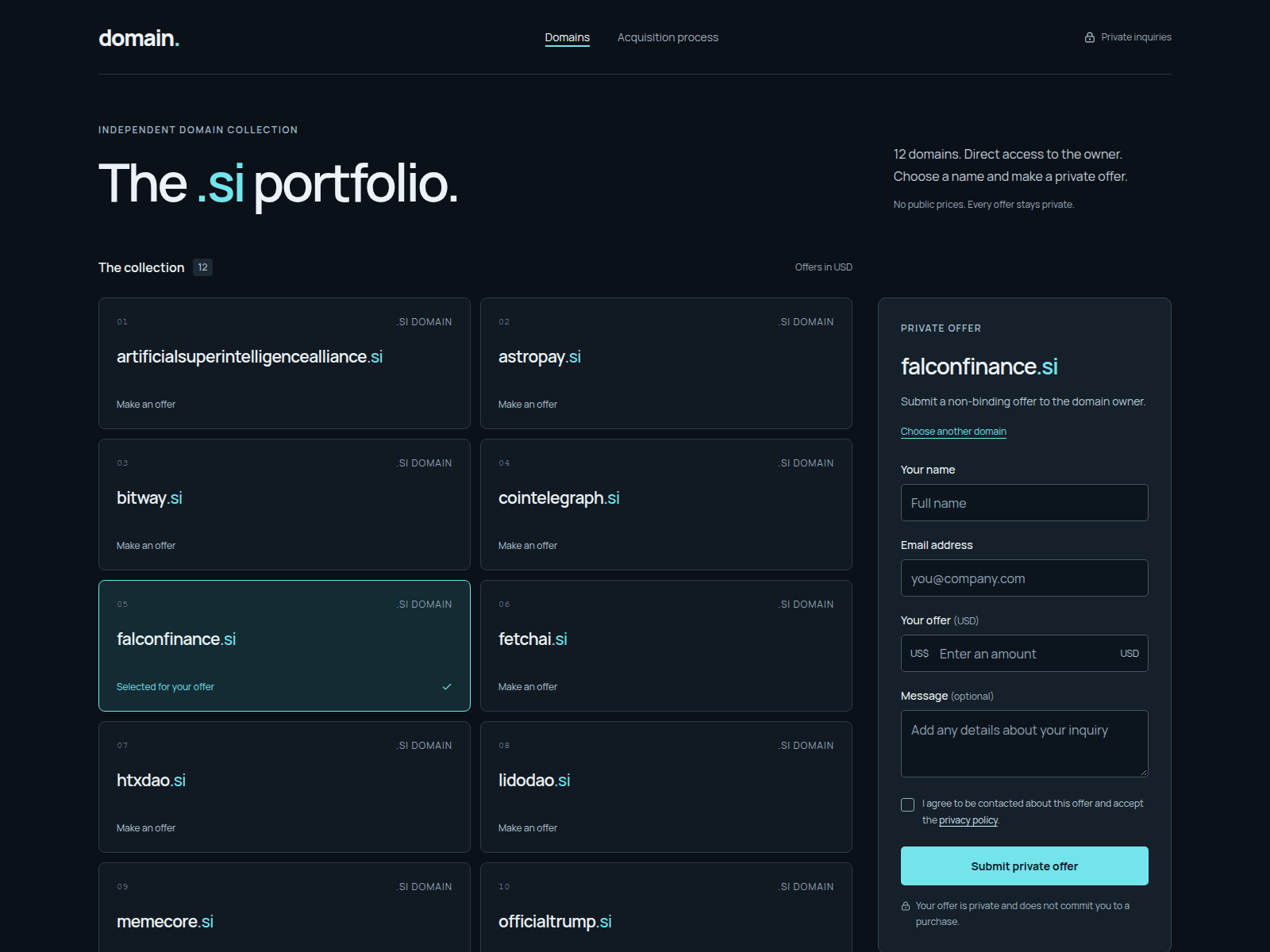Select the astropay.si domain card
Viewport: 1270px width, 952px height.
pos(666,363)
